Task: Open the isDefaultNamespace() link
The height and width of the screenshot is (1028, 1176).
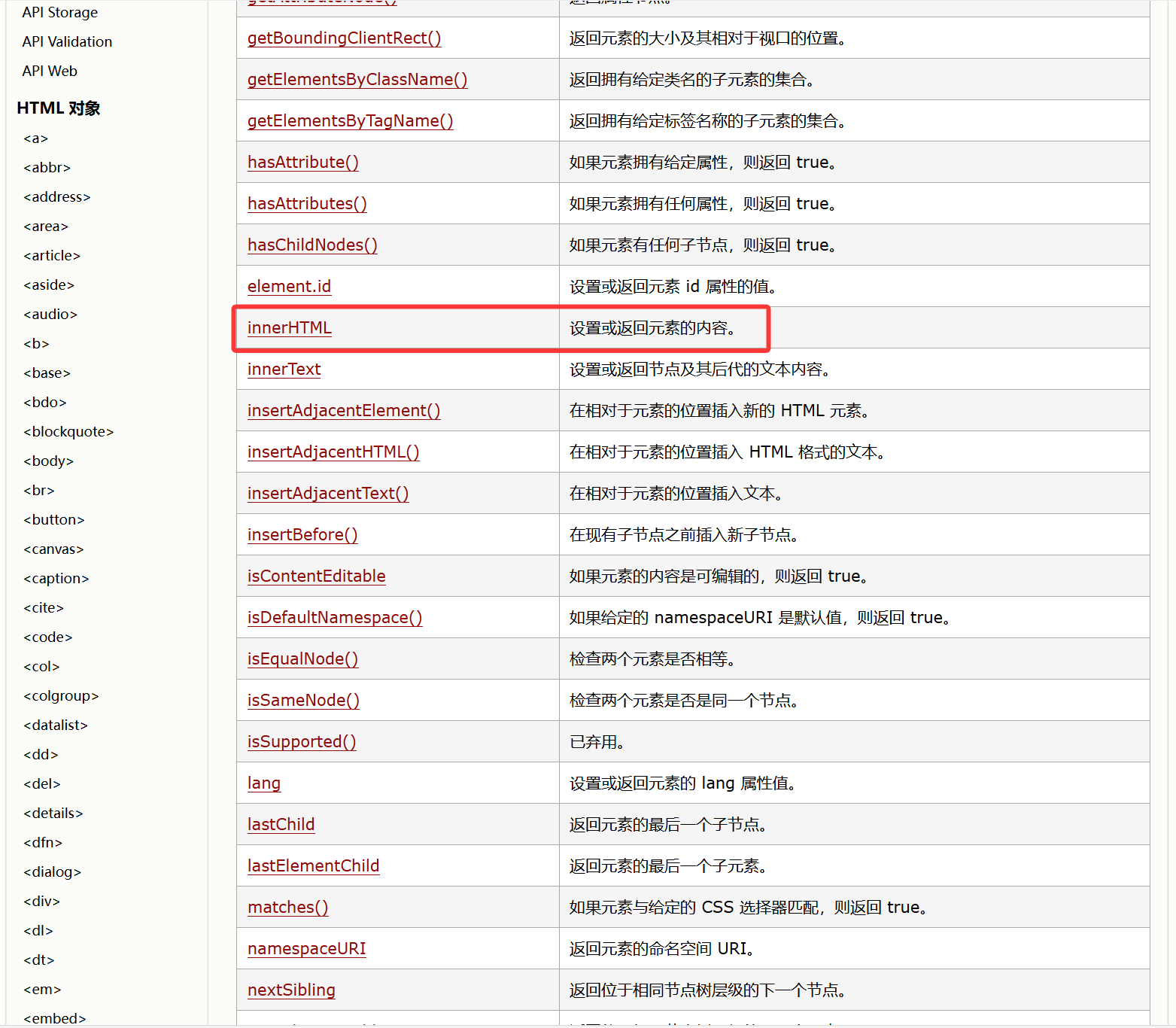Action: coord(335,617)
